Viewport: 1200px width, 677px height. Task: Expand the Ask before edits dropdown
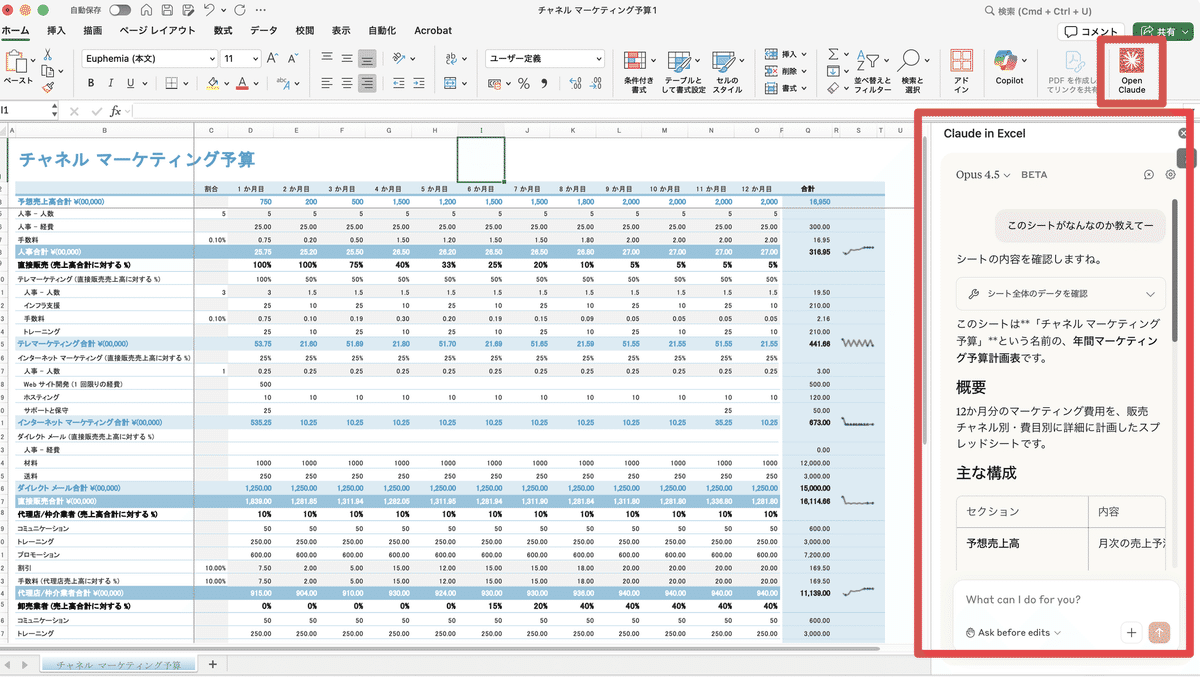tap(1013, 632)
